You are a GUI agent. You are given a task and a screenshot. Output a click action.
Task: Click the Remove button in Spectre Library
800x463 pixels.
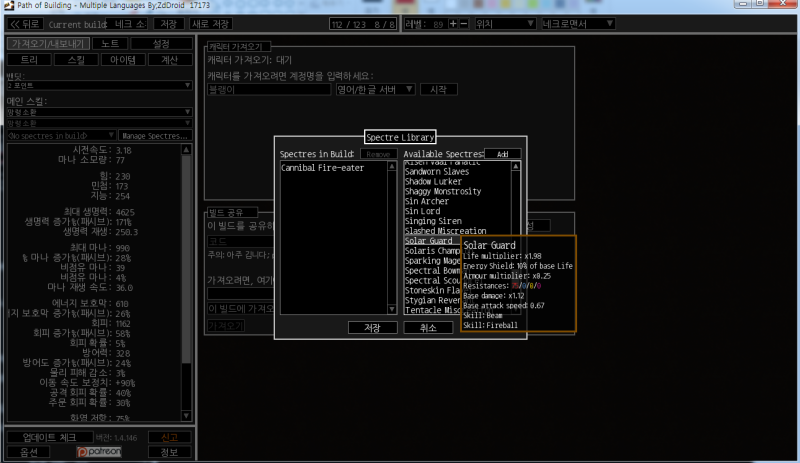[378, 154]
